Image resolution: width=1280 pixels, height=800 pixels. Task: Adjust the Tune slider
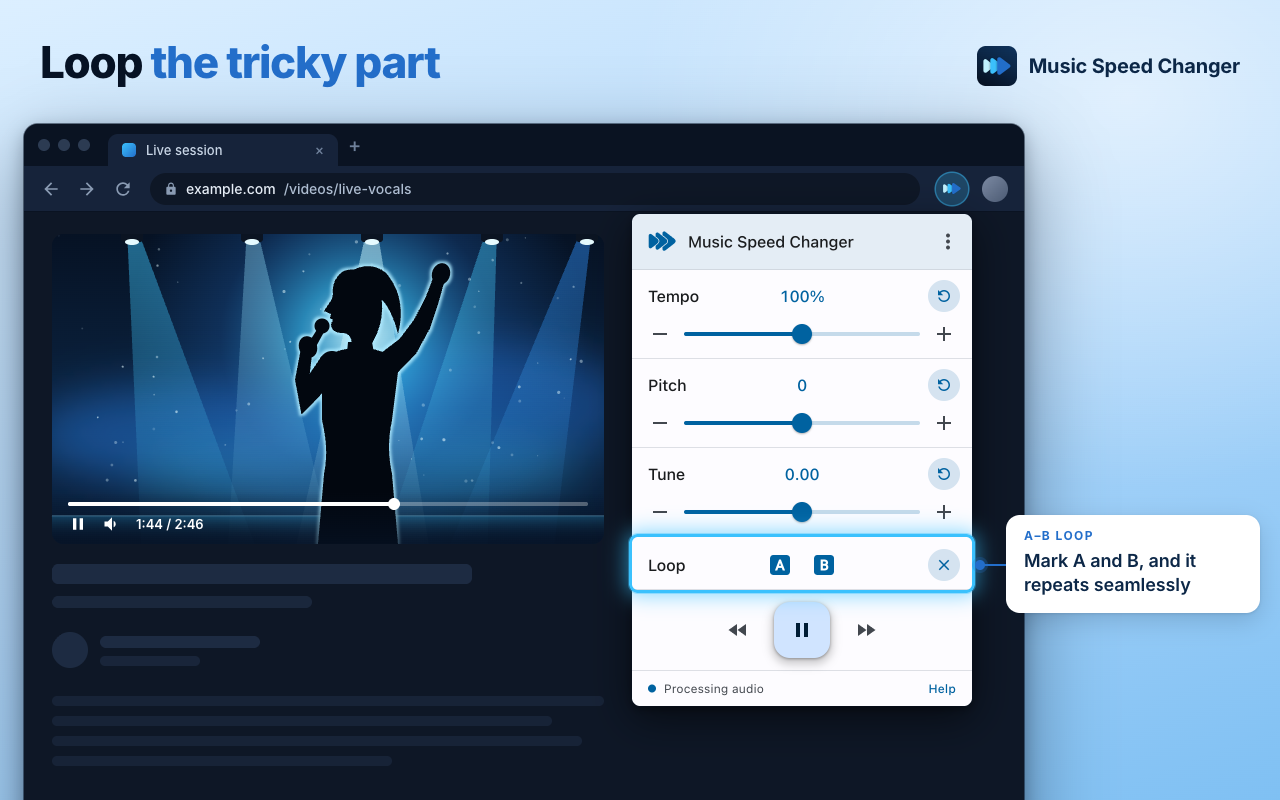[802, 512]
